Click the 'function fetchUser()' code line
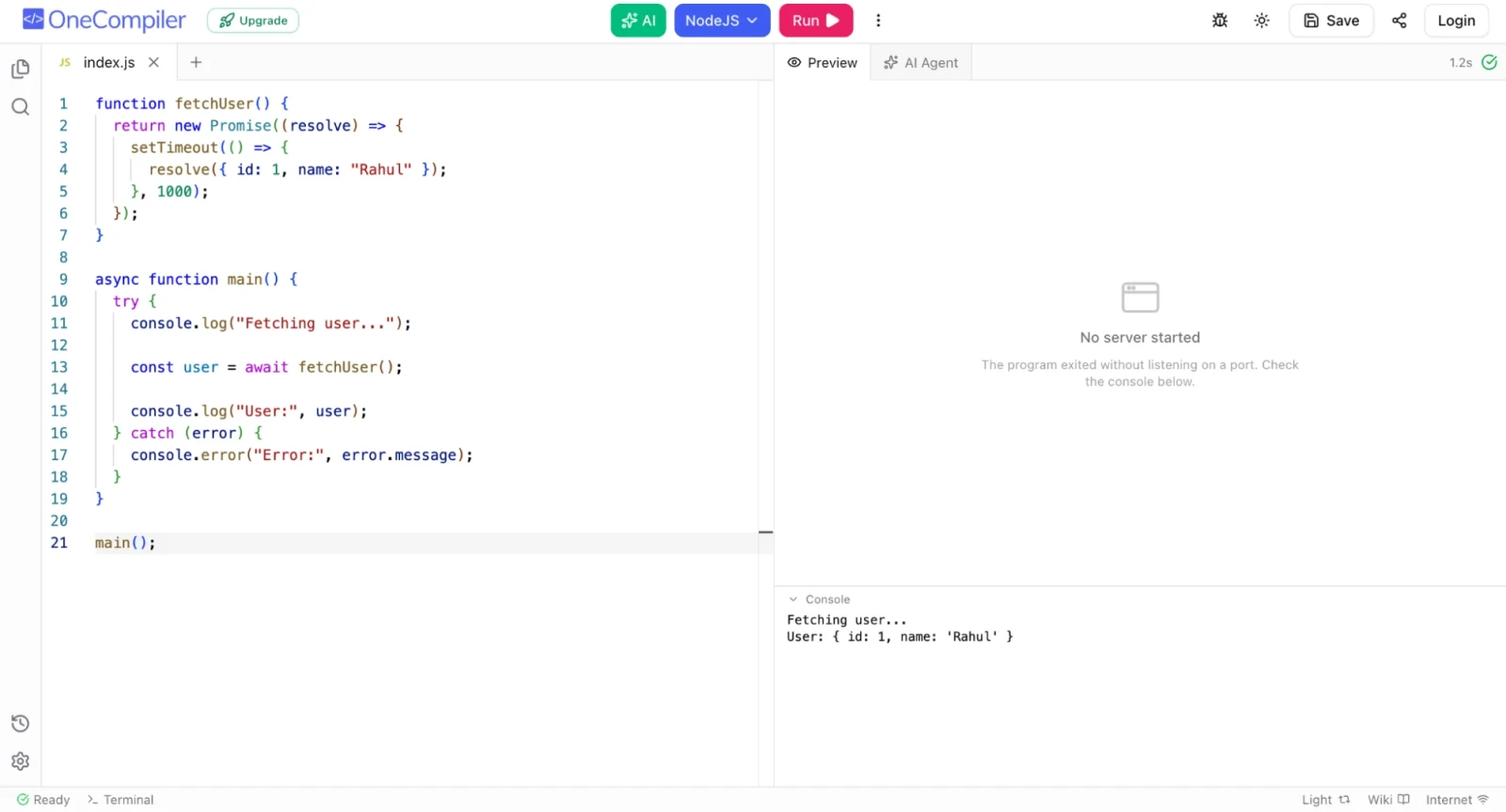 (192, 103)
